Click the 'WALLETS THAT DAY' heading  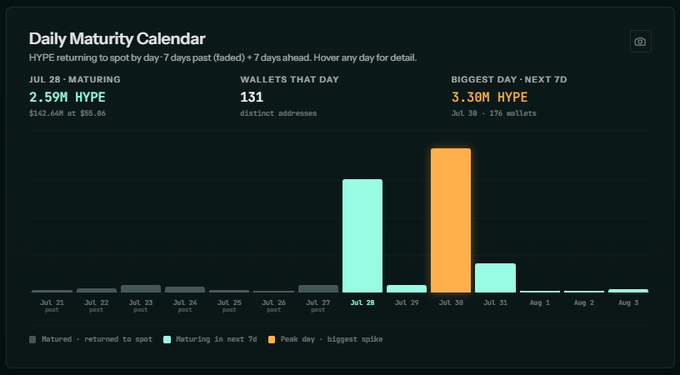[290, 80]
